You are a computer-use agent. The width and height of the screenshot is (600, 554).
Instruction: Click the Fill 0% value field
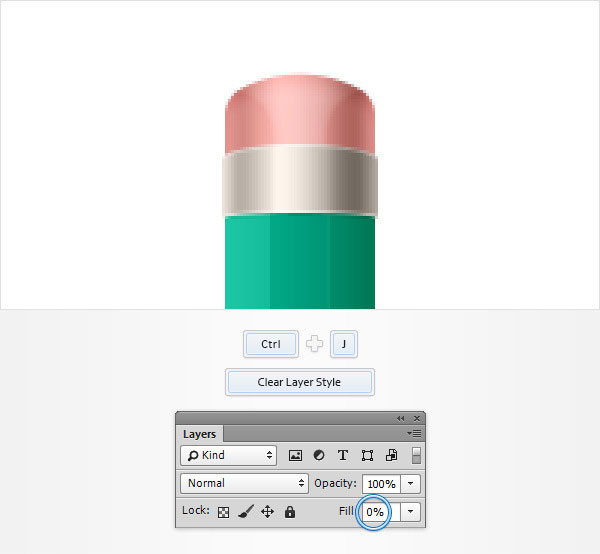(381, 512)
